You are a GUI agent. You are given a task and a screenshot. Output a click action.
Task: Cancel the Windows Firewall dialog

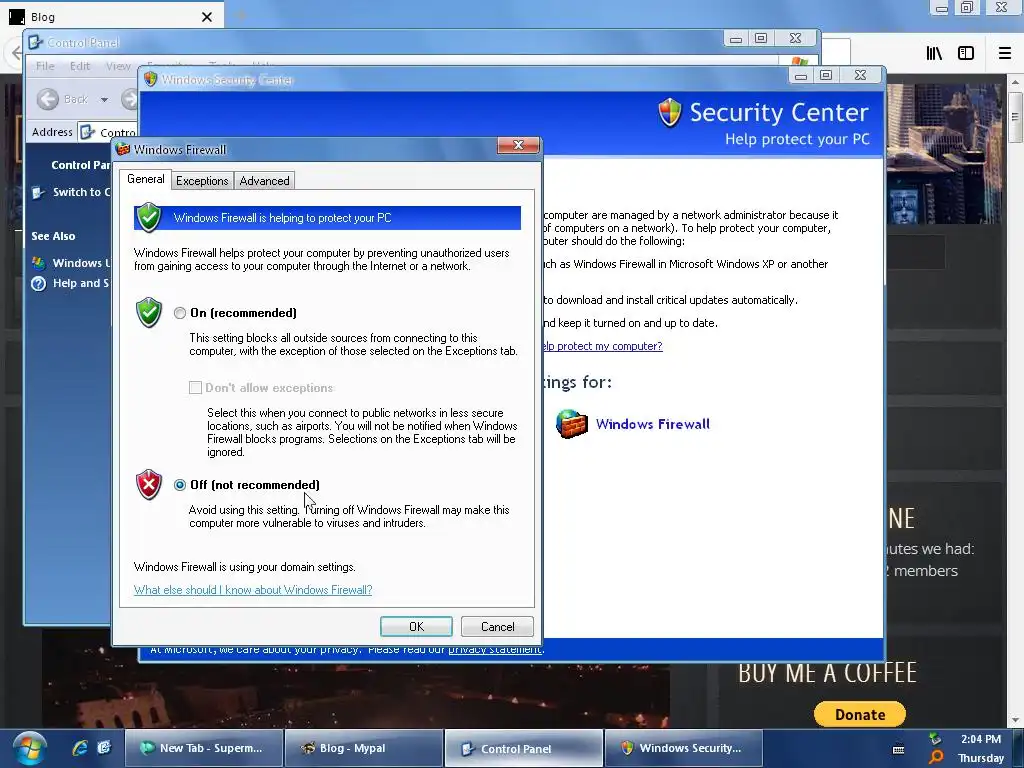498,627
